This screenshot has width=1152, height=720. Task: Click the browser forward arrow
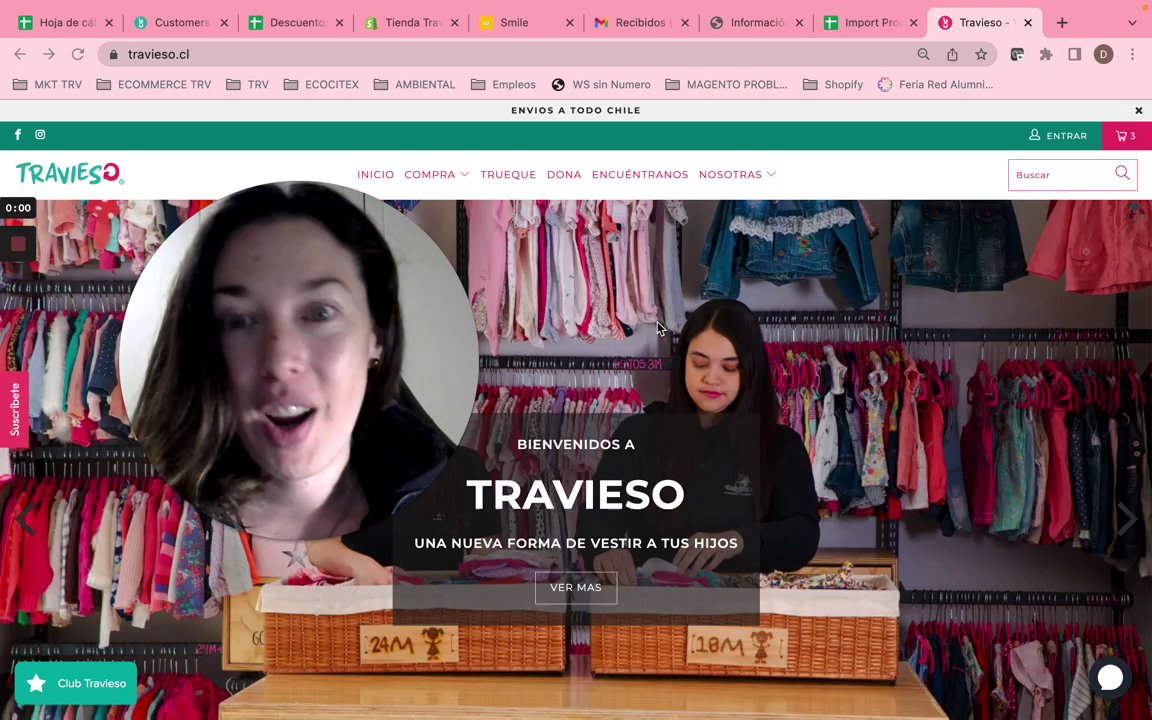pos(48,54)
